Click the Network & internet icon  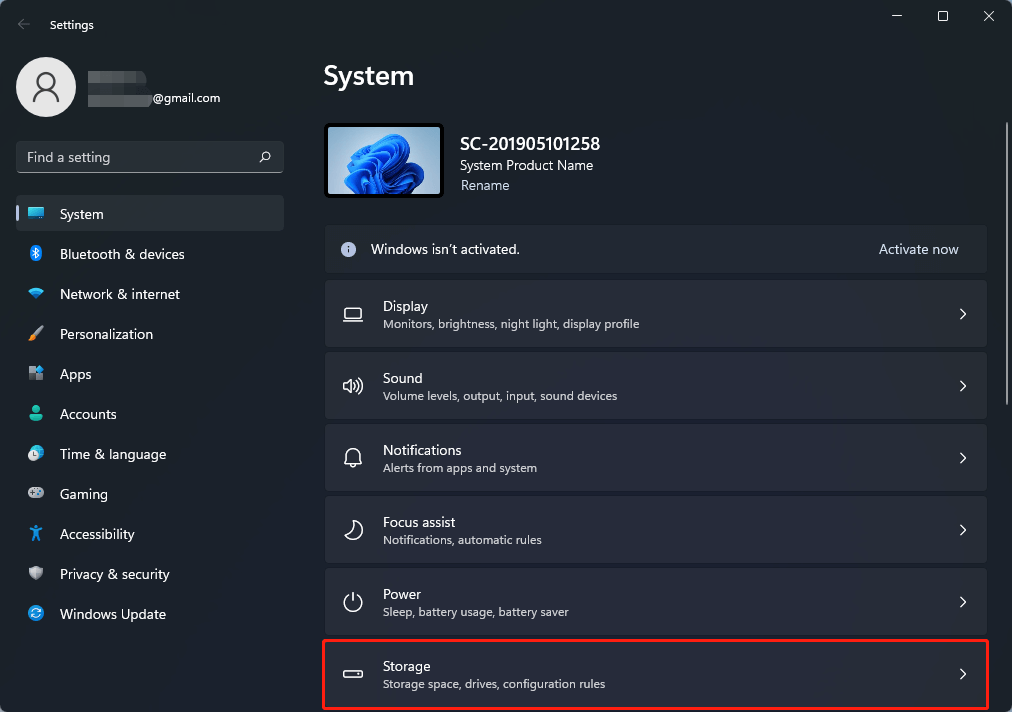click(x=40, y=294)
